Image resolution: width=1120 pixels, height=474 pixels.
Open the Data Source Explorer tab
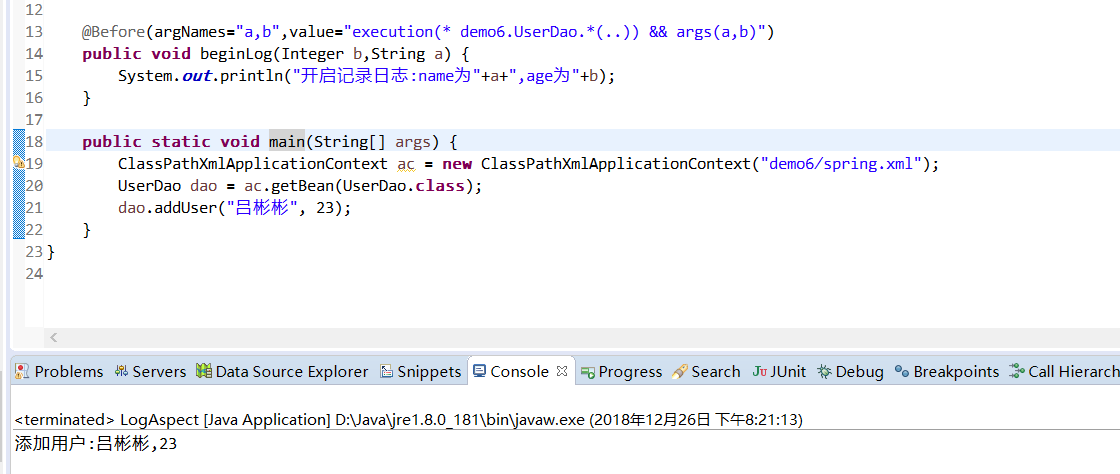(x=282, y=371)
